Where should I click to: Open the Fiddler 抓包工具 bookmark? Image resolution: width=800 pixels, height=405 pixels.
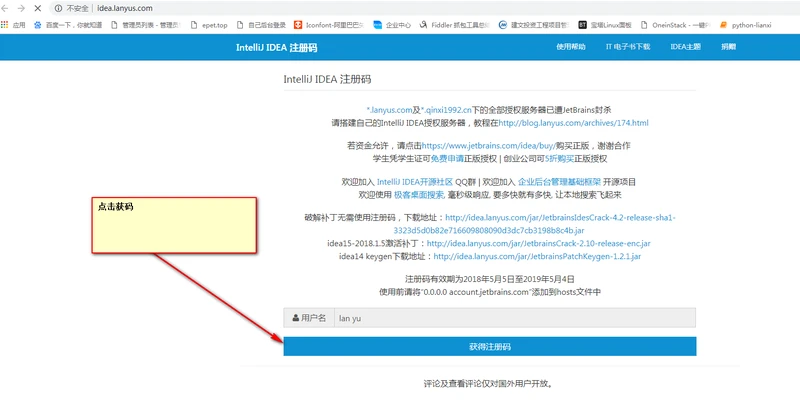[x=455, y=24]
